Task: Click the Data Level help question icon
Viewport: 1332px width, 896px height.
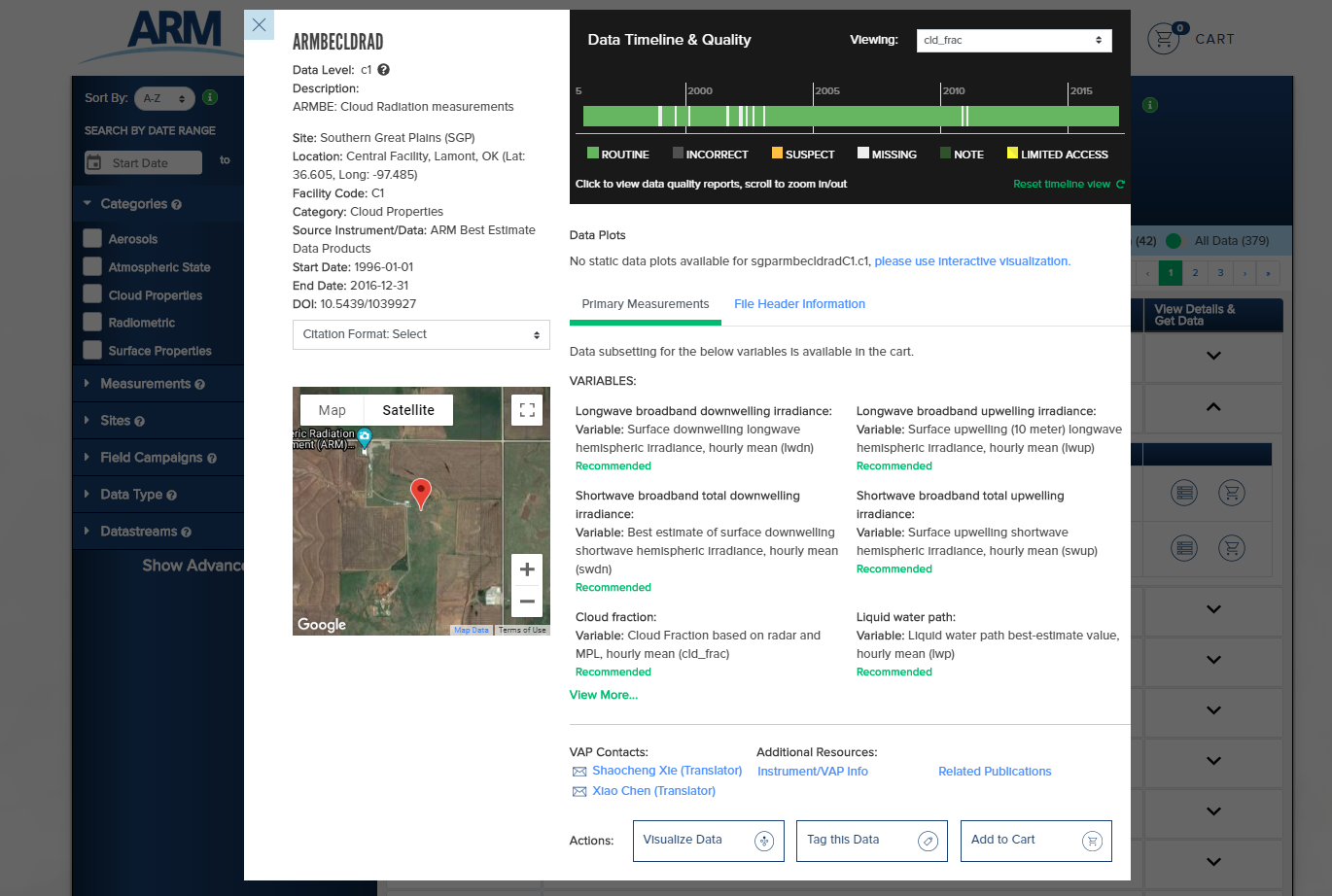Action: tap(384, 70)
